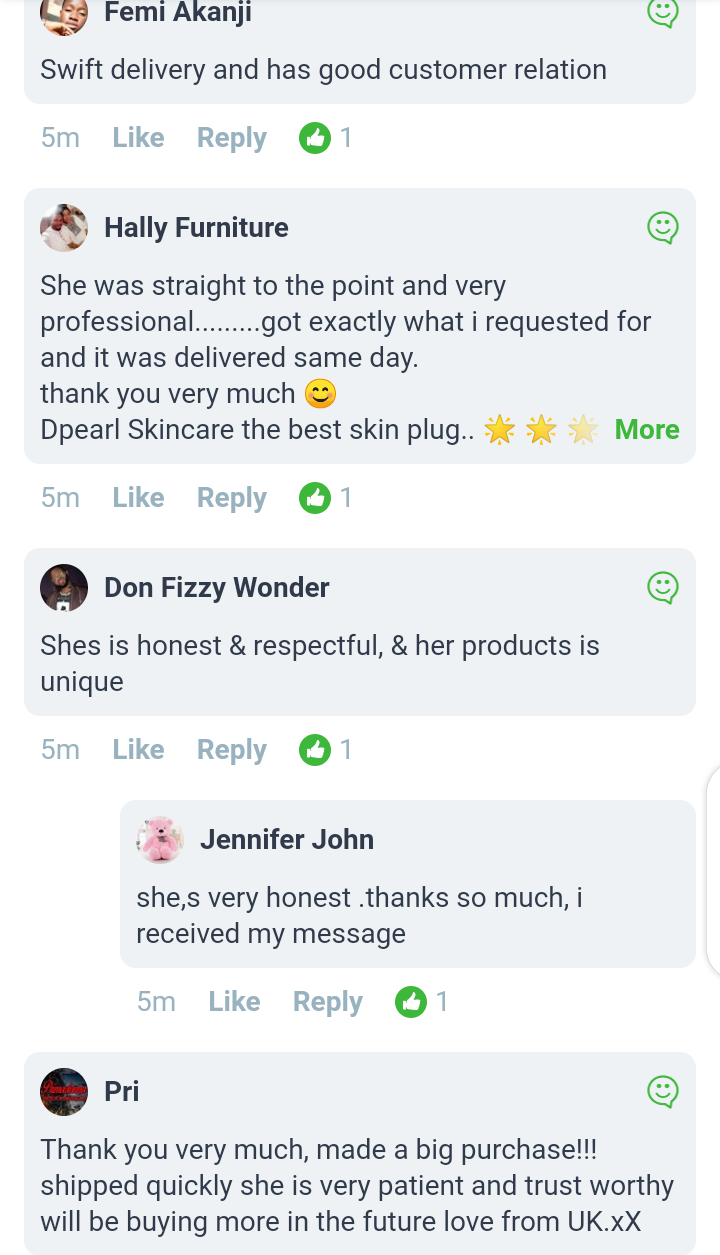
Task: Expand Hally Furniture's comment with More
Action: tap(647, 430)
